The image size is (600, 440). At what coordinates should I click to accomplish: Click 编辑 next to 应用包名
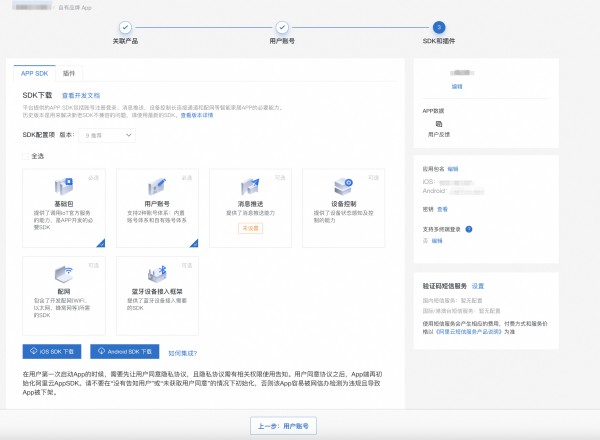click(453, 169)
